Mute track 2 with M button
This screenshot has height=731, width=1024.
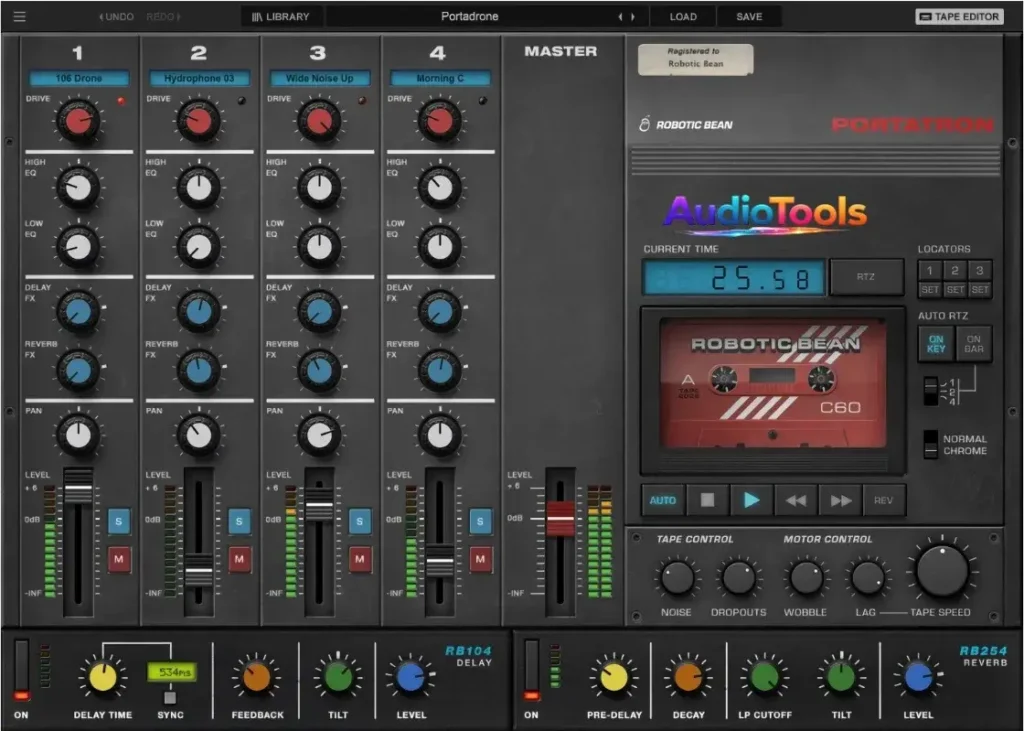click(240, 559)
